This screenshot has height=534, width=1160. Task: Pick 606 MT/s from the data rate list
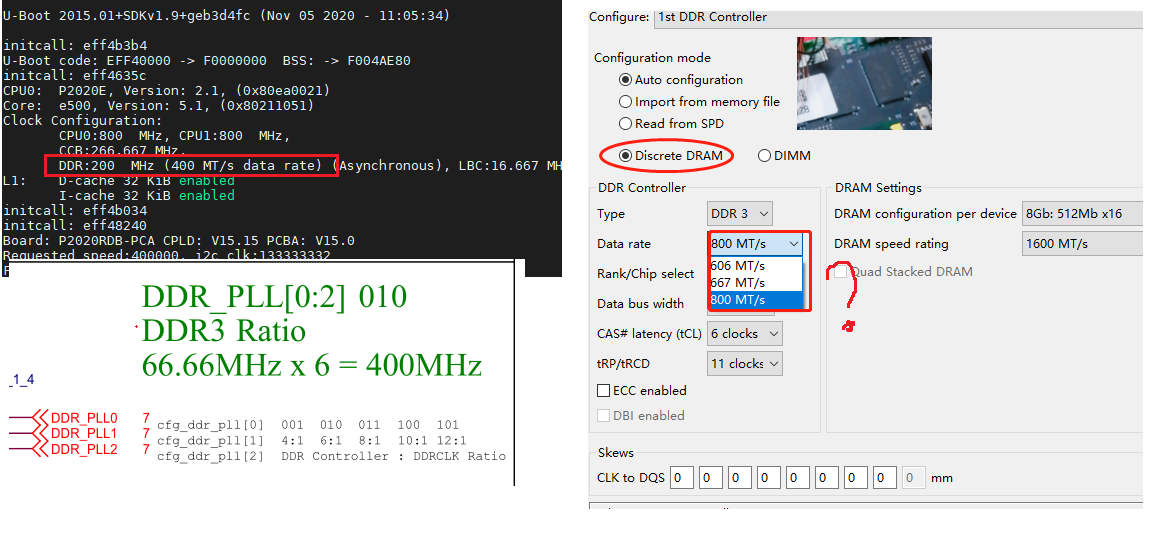click(x=755, y=266)
